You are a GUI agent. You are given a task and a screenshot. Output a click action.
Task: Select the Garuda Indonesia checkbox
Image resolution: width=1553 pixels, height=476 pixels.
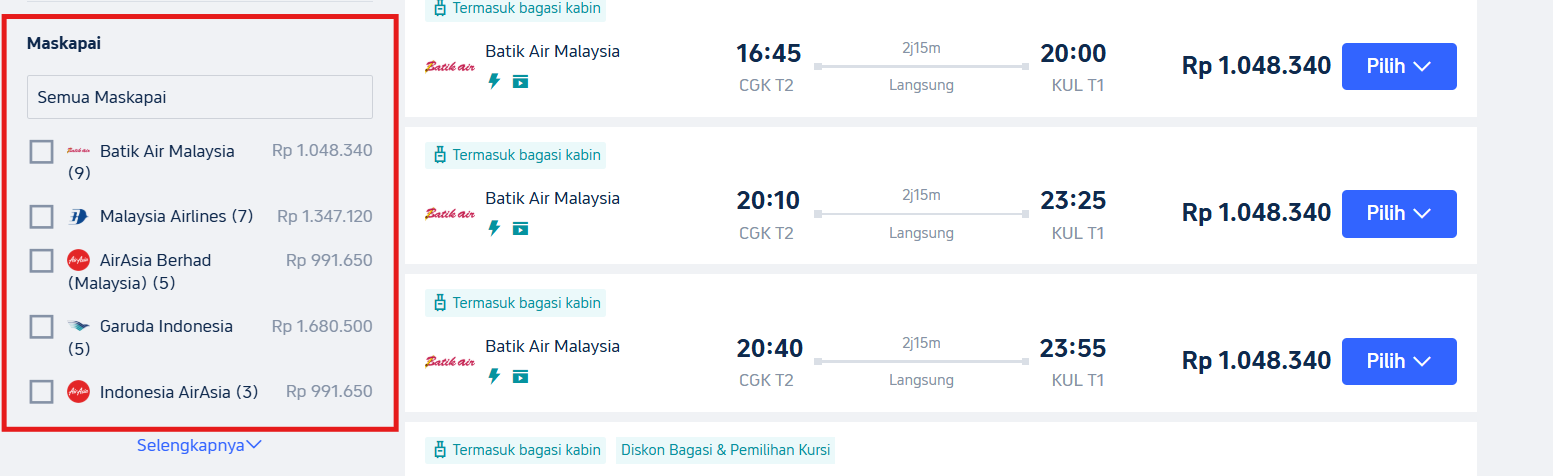point(41,327)
